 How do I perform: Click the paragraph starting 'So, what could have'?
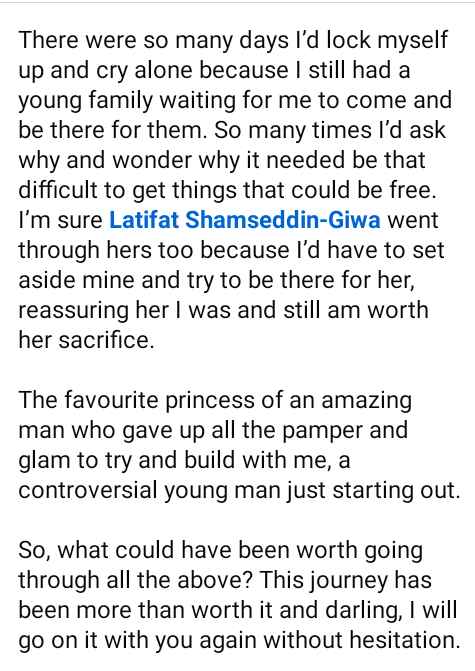point(239,596)
